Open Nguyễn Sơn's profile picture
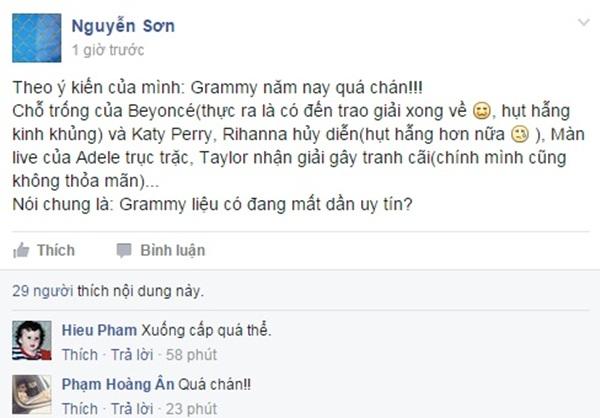Viewport: 600px width, 418px height. point(37,38)
